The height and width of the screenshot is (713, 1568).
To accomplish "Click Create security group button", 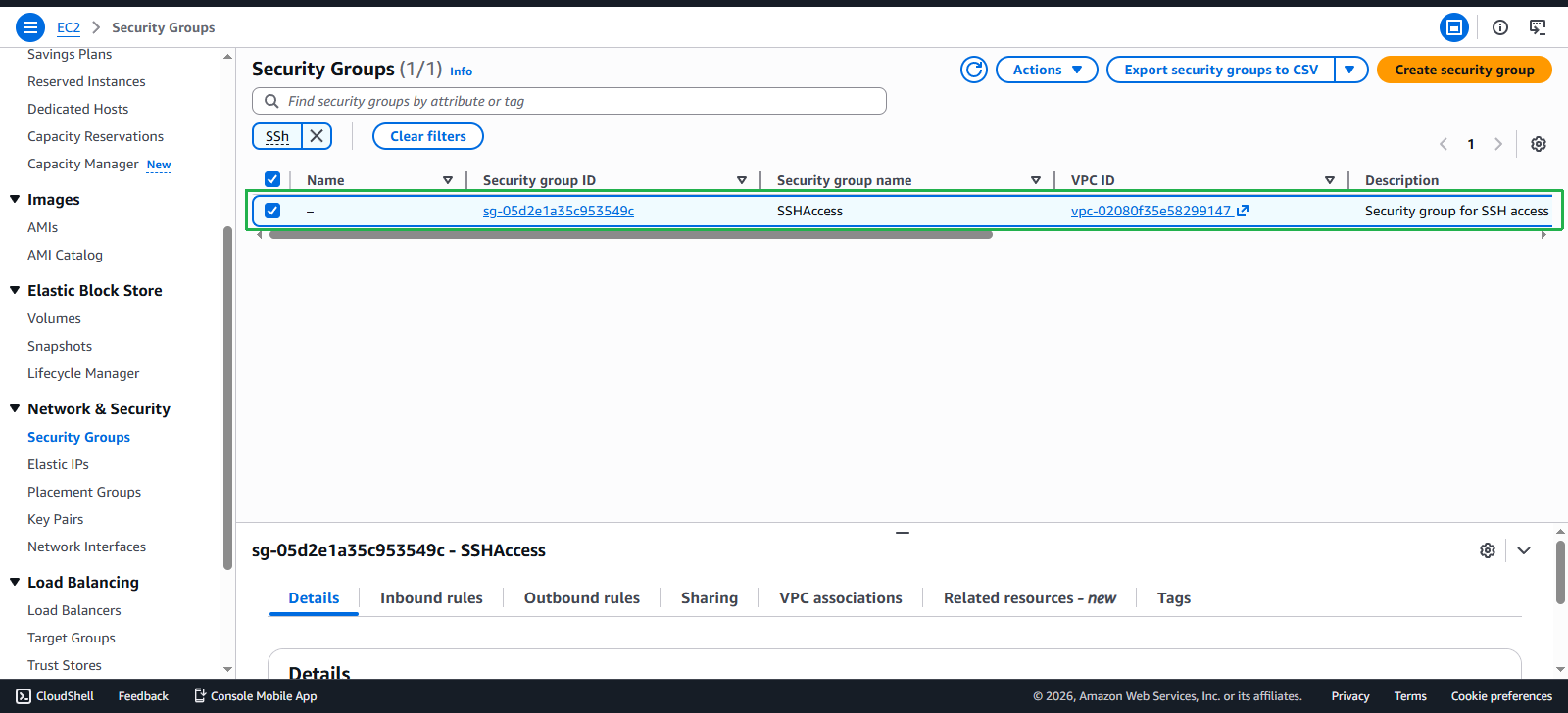I will [x=1464, y=70].
